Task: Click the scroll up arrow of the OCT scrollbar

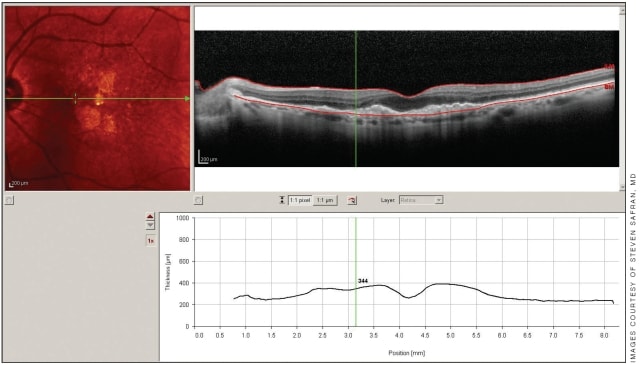Action: tap(622, 11)
